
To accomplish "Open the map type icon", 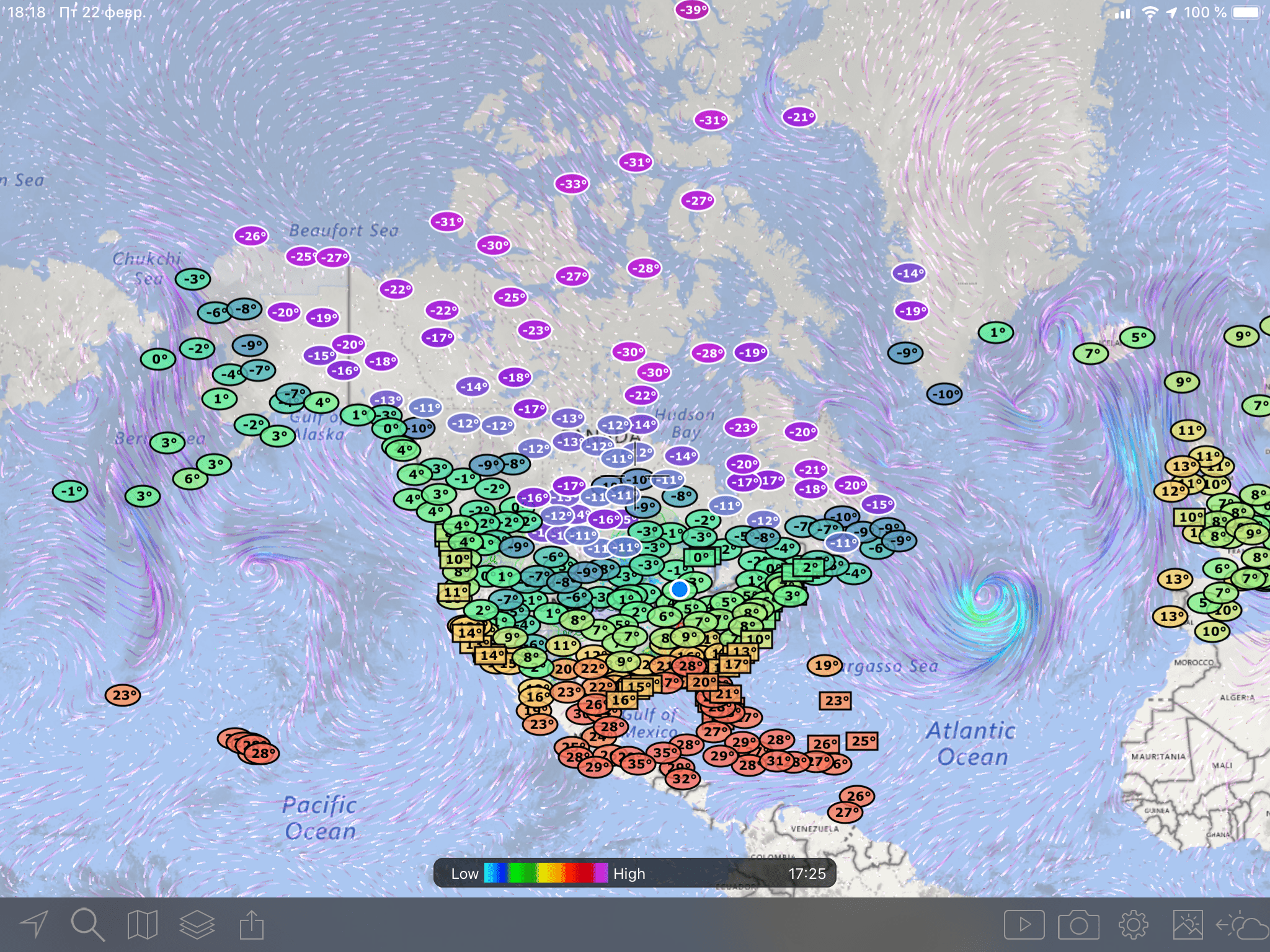I will point(142,925).
